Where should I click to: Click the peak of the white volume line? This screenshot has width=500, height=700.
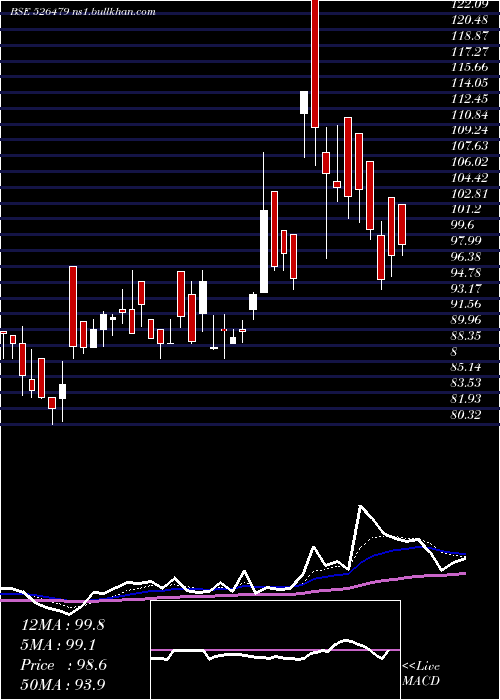point(360,506)
